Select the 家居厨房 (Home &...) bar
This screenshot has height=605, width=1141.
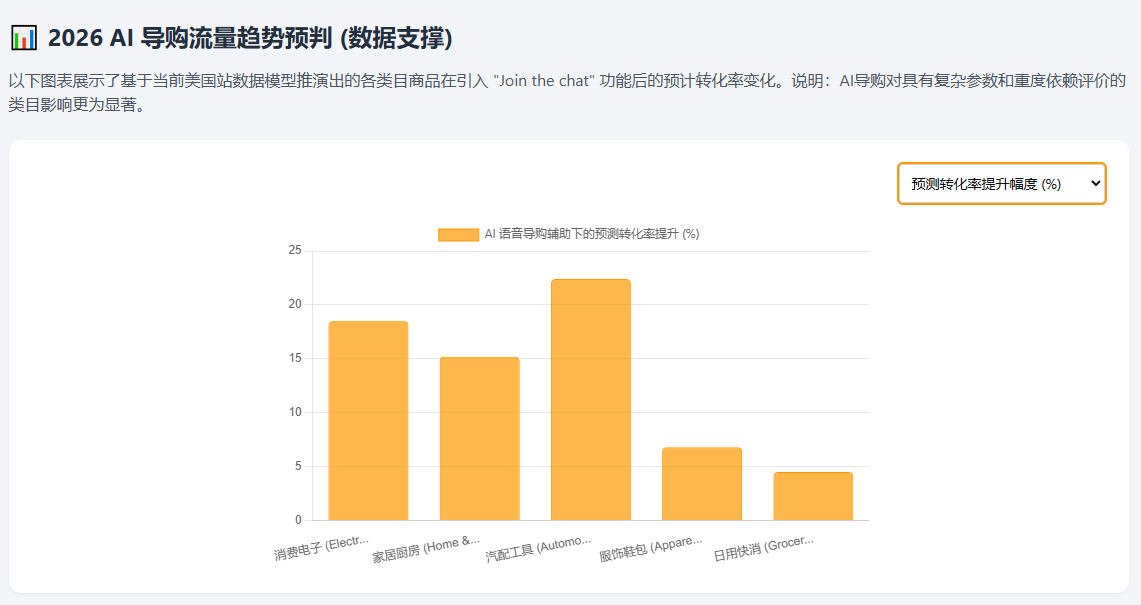tap(479, 438)
